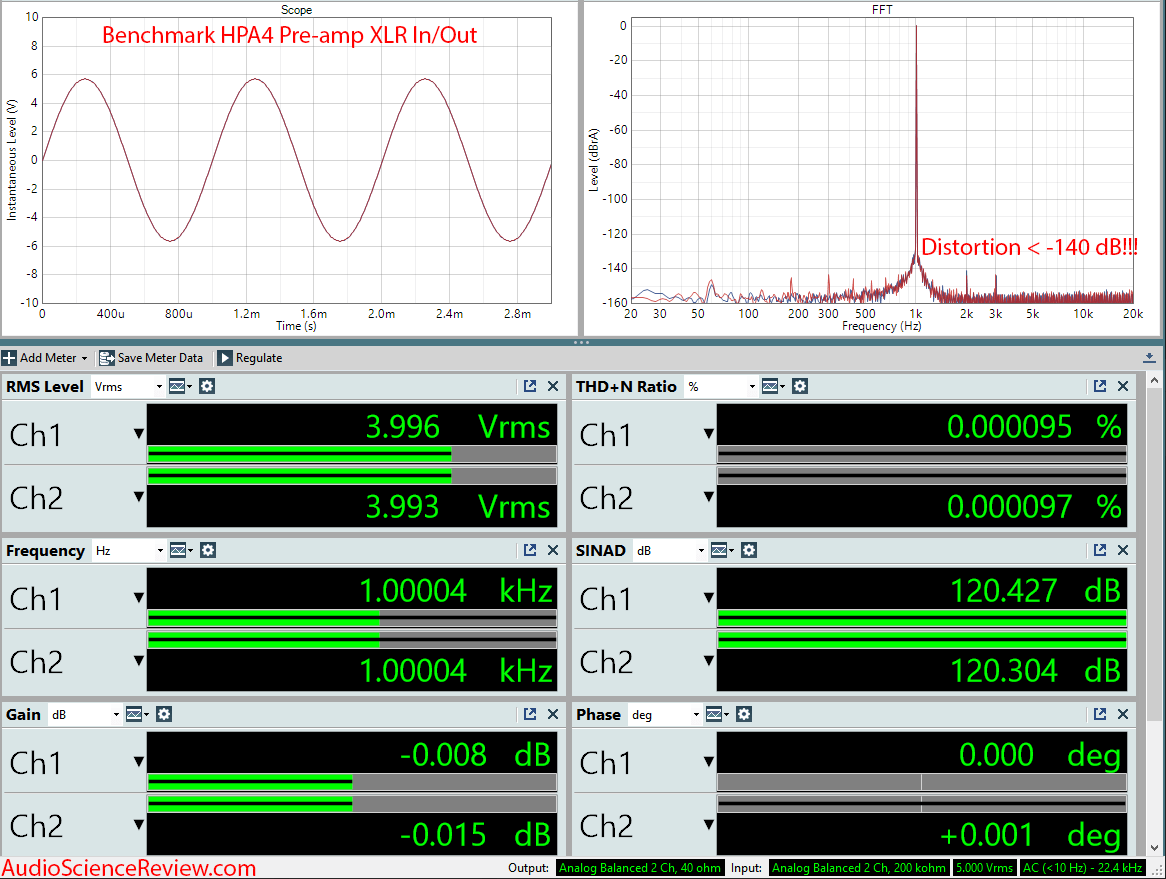Viewport: 1166px width, 879px height.
Task: Click the FFT graph plot area
Action: pyautogui.click(x=882, y=160)
